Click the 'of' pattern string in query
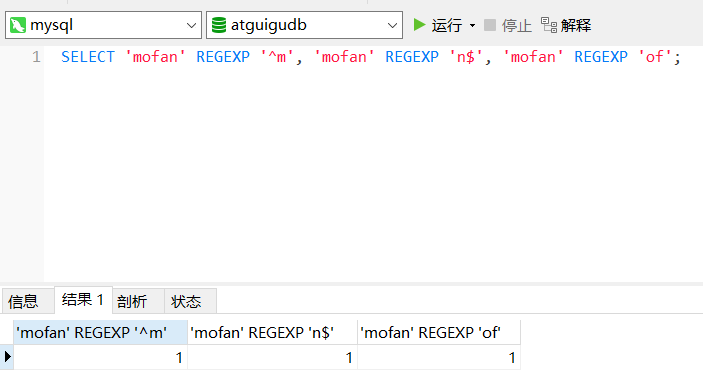This screenshot has height=387, width=703. pyautogui.click(x=655, y=57)
